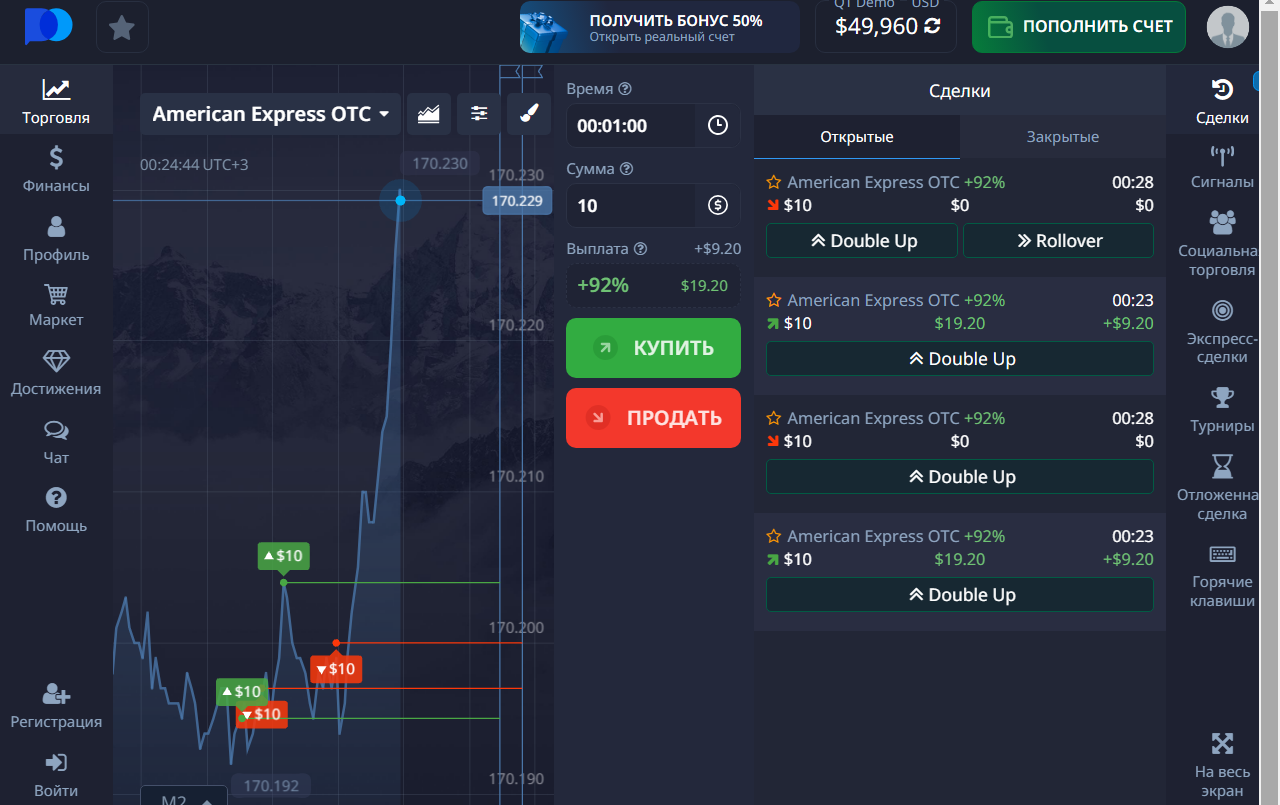Click Double Up on second trade
This screenshot has height=805, width=1280.
[960, 359]
